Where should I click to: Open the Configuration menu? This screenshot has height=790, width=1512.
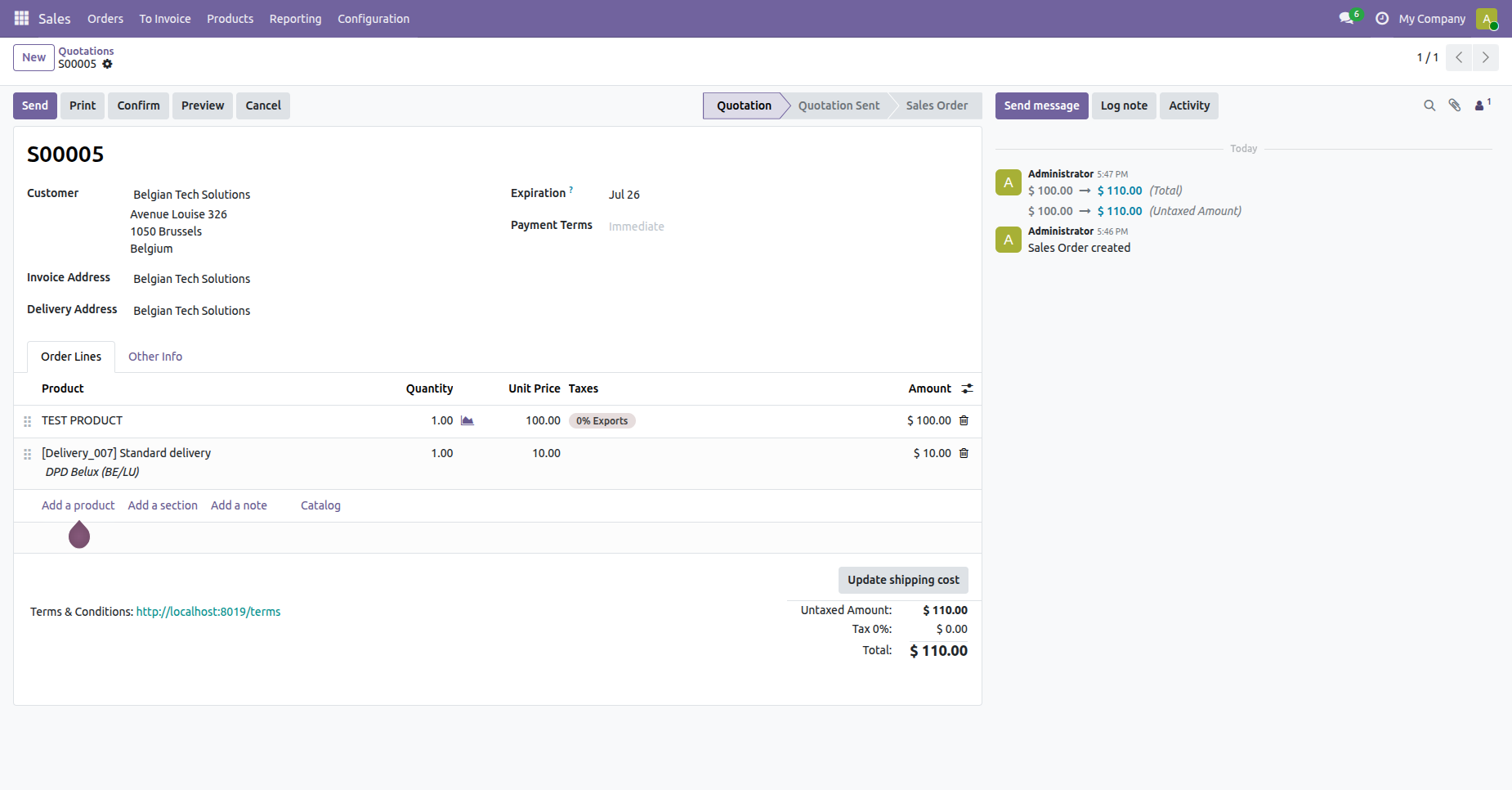[x=374, y=18]
